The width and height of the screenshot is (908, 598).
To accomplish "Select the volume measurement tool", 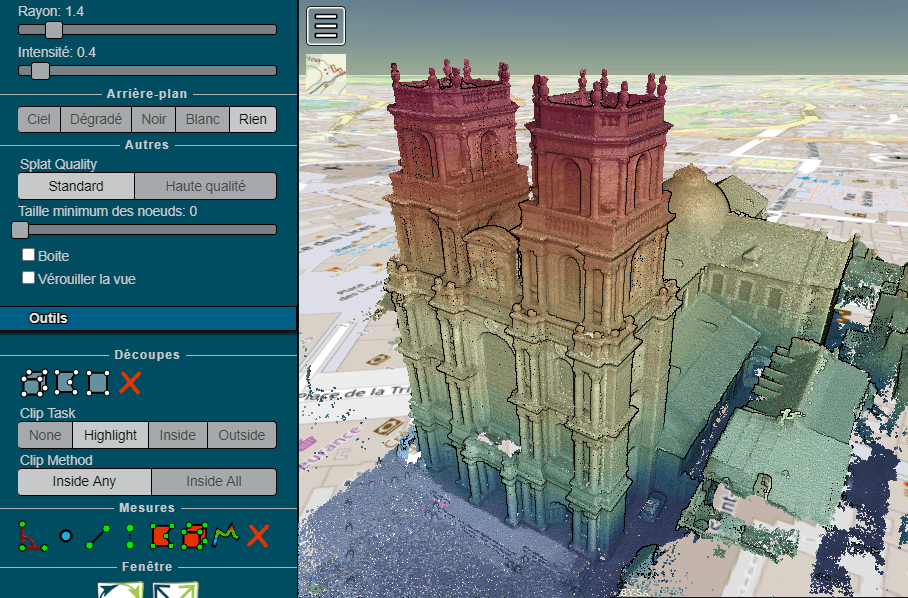I will click(194, 536).
